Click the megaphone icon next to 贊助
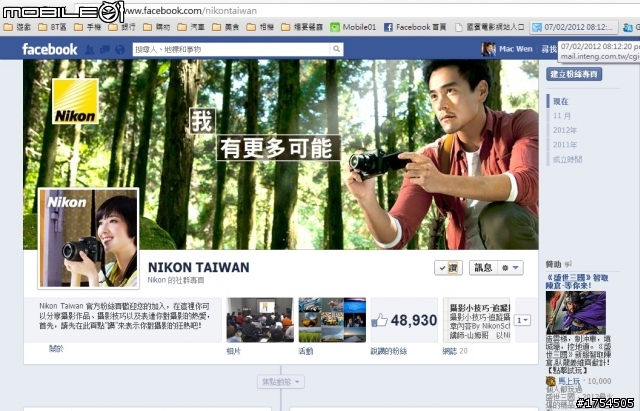Viewport: 640px width, 411px height. [x=568, y=264]
